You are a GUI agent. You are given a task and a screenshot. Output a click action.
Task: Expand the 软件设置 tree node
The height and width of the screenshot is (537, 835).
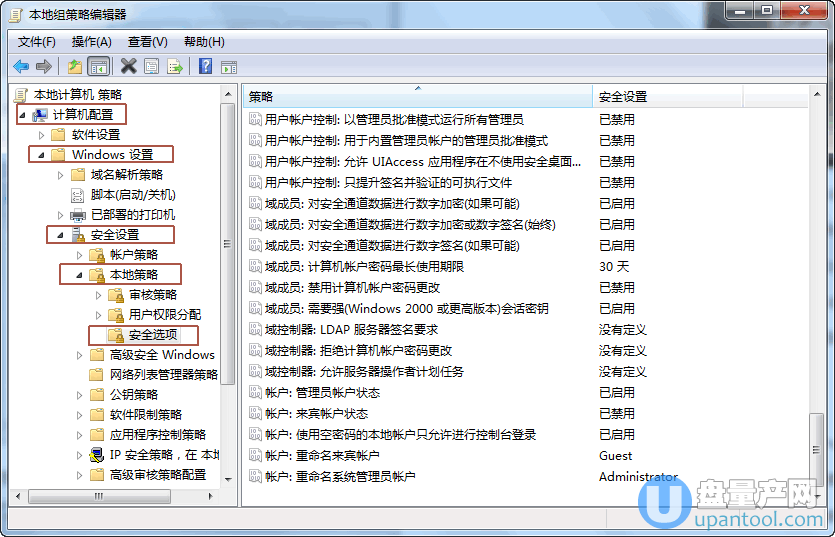tap(41, 135)
